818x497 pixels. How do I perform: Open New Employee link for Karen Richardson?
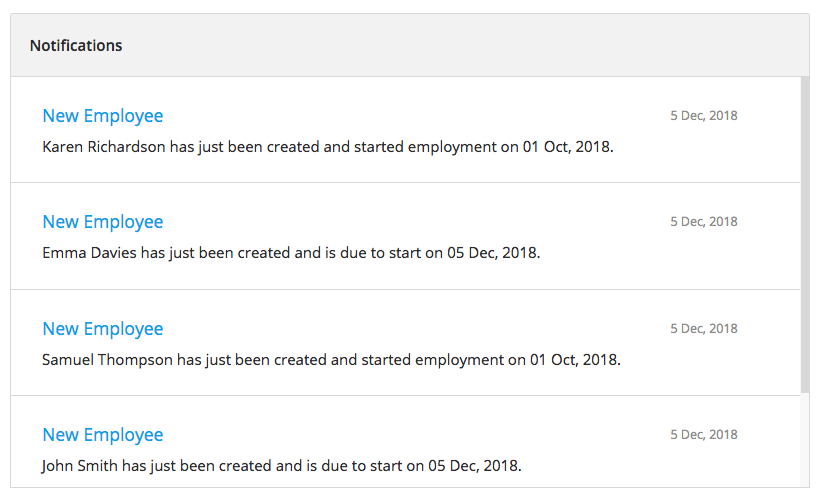point(103,116)
